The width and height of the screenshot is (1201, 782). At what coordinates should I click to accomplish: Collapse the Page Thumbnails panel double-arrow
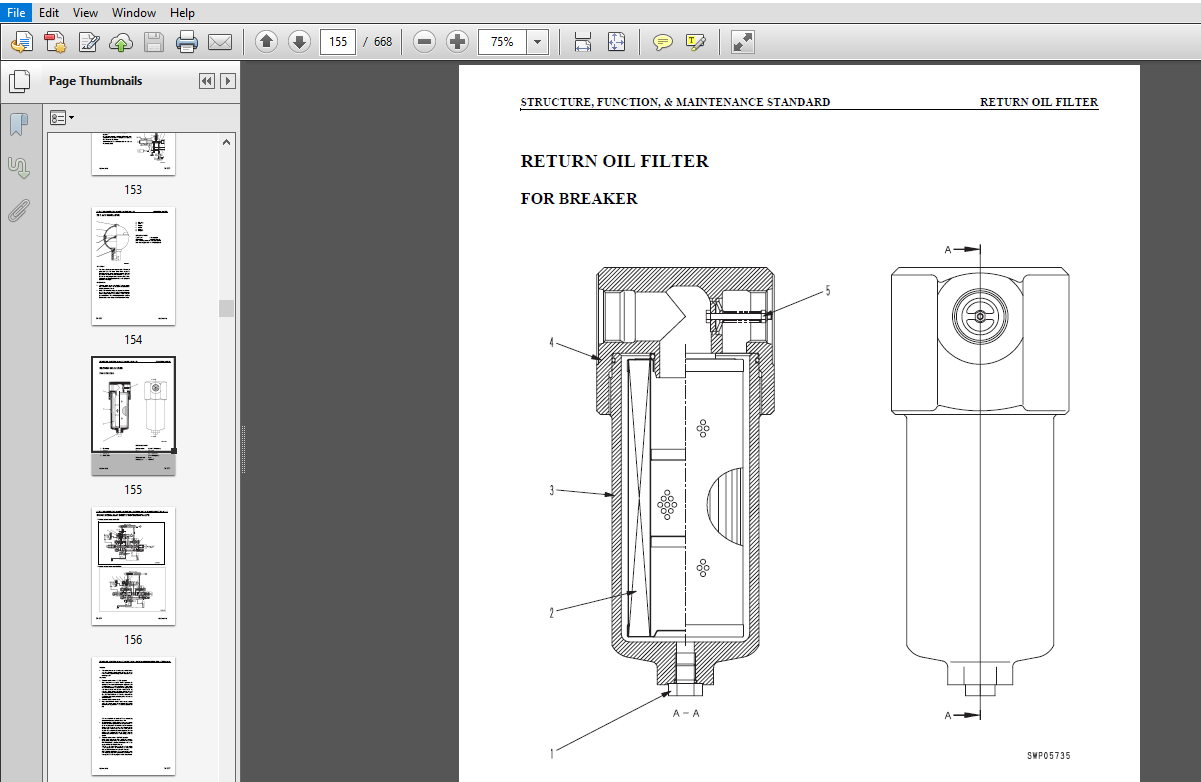207,81
